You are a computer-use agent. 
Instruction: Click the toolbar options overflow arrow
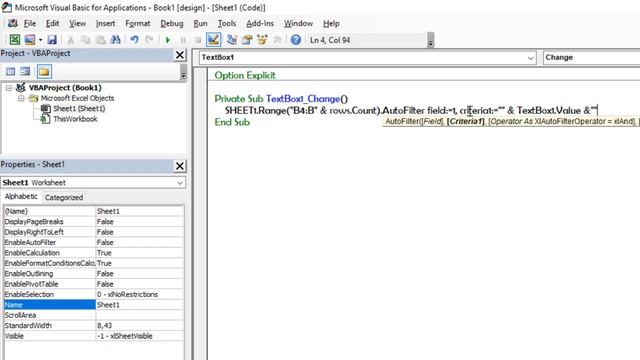coord(431,40)
